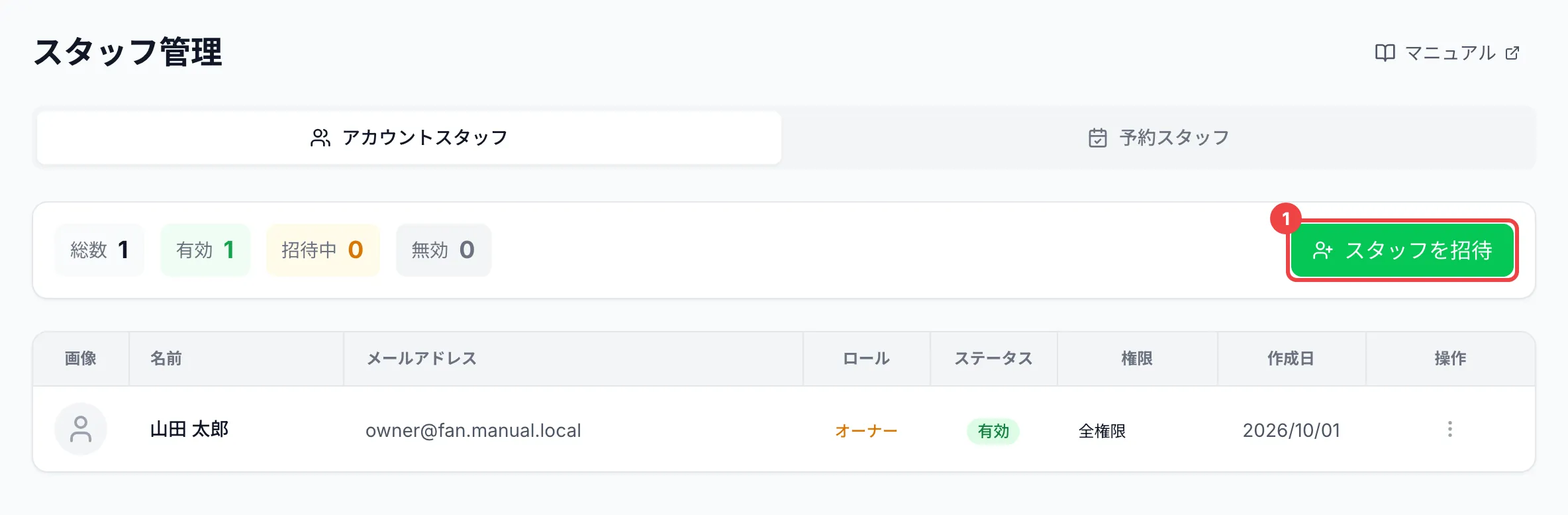1568x515 pixels.
Task: Filter by the 有効 1 badge
Action: pyautogui.click(x=205, y=250)
